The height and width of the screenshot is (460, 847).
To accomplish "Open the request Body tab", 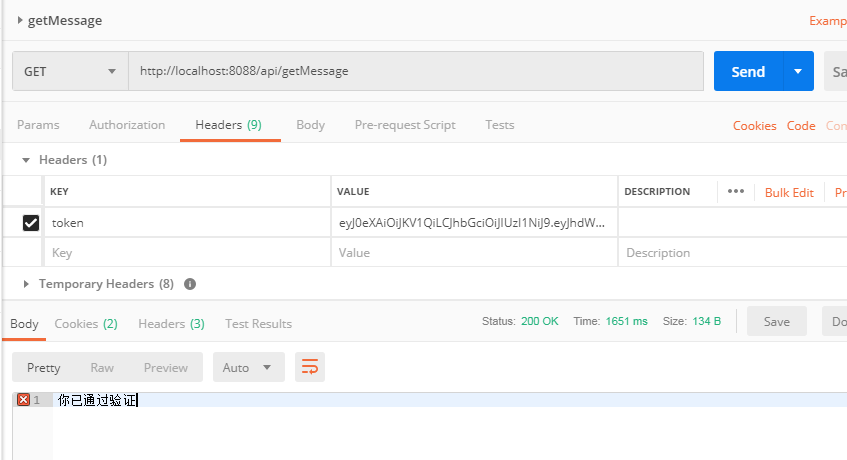I will coord(311,125).
